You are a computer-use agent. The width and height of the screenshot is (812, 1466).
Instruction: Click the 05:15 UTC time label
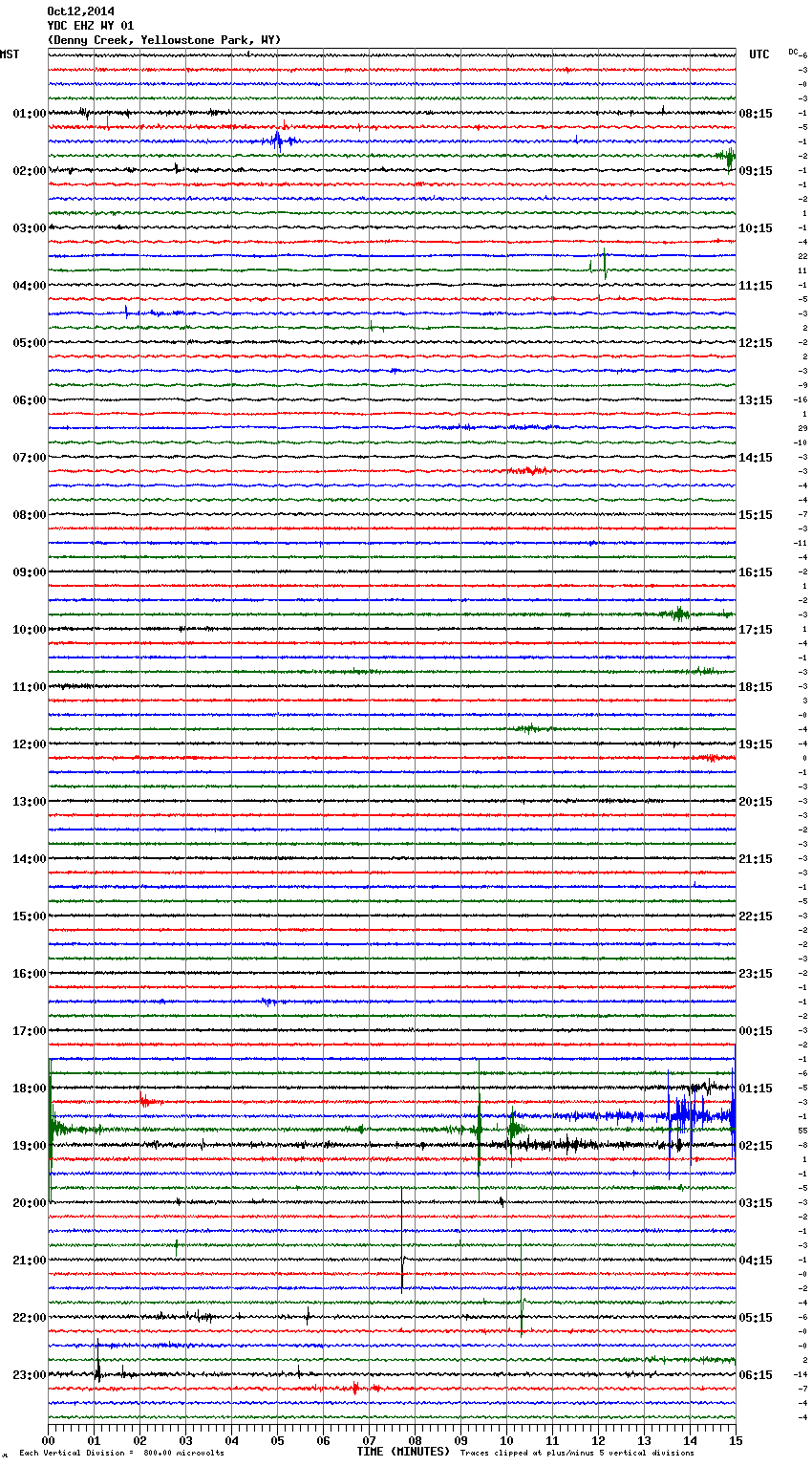pos(756,1318)
